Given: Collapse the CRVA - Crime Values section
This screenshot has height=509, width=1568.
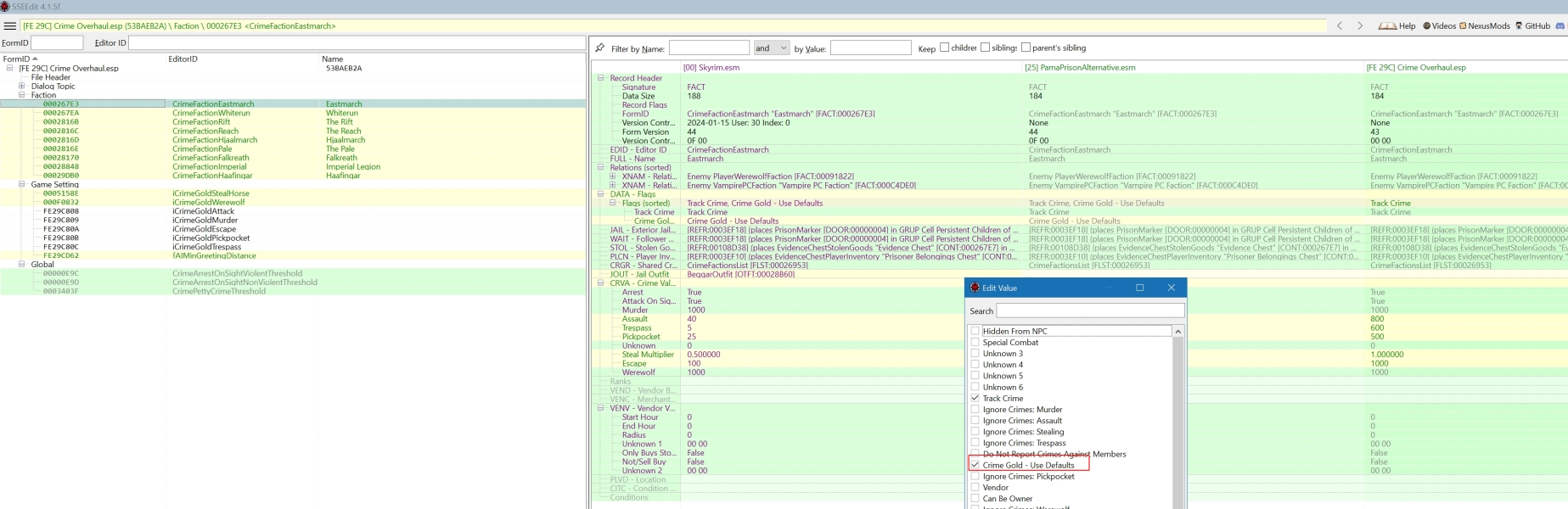Looking at the screenshot, I should pyautogui.click(x=601, y=283).
